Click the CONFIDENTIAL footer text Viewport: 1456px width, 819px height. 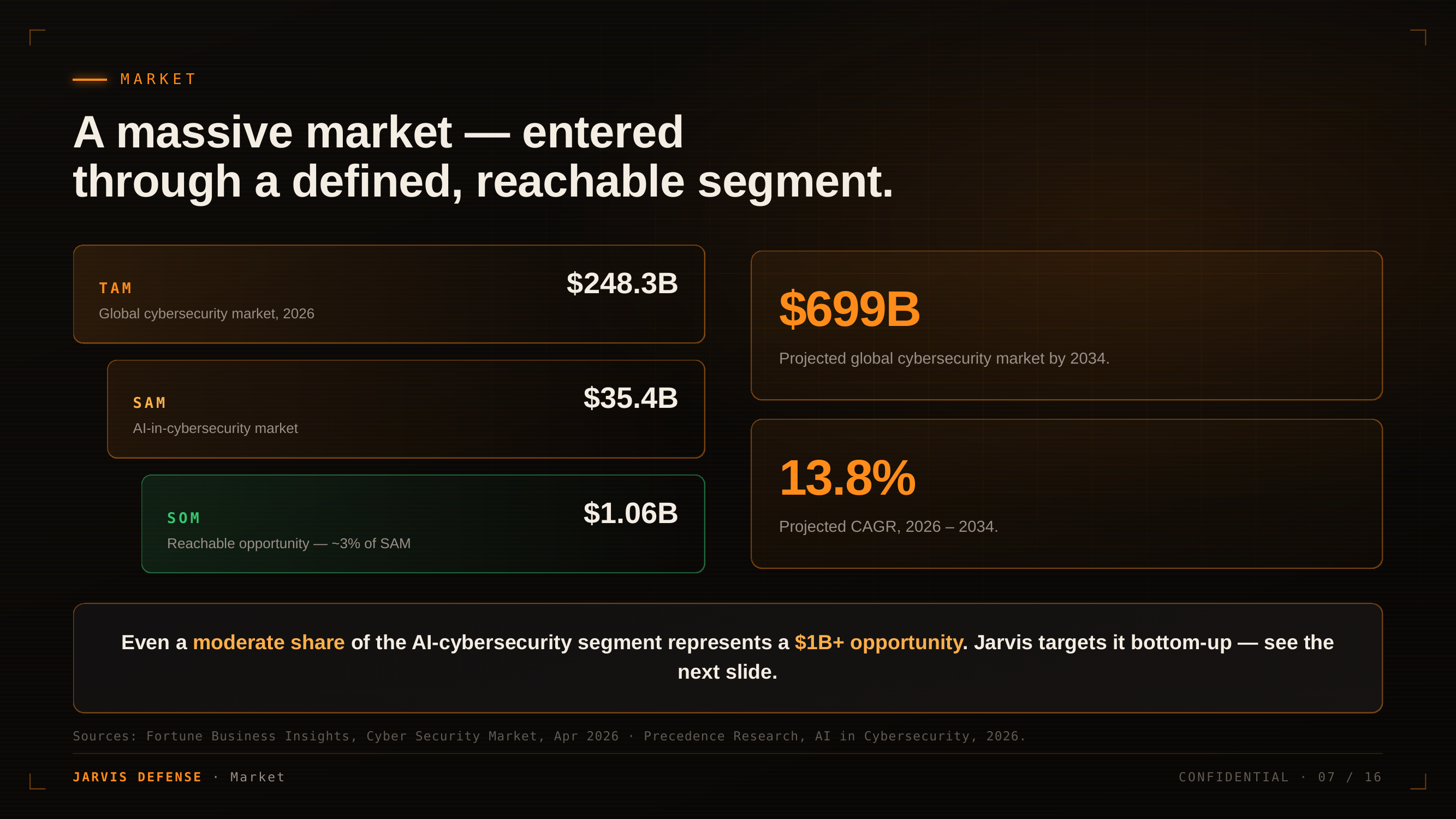tap(1234, 777)
